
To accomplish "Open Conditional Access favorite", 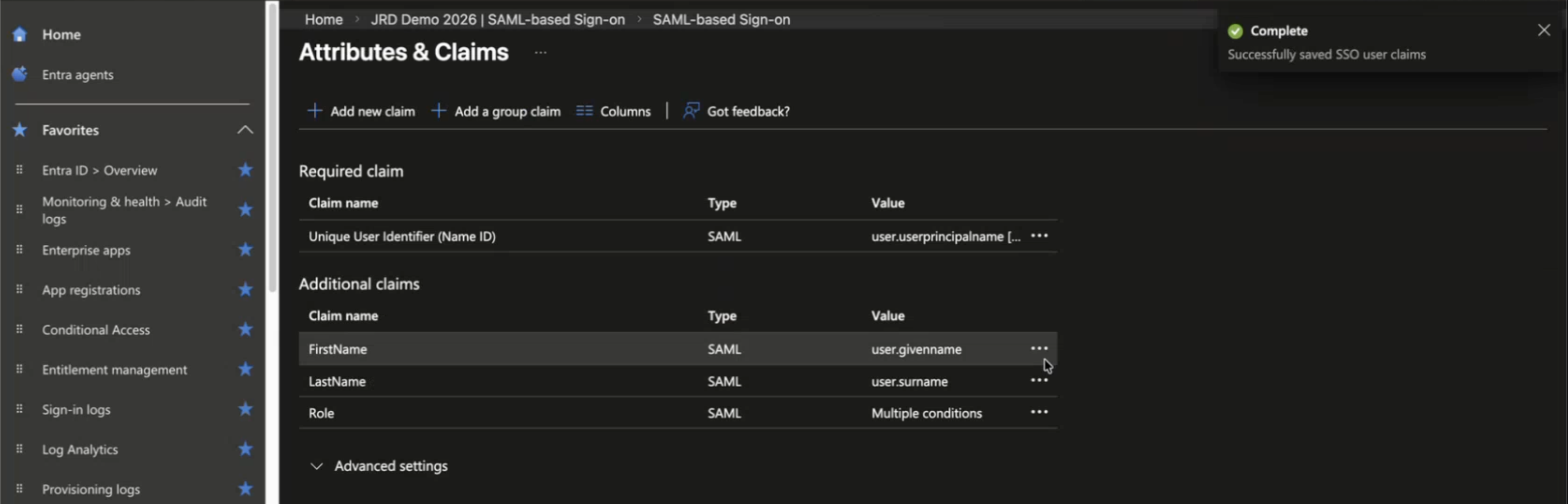I will (x=95, y=330).
